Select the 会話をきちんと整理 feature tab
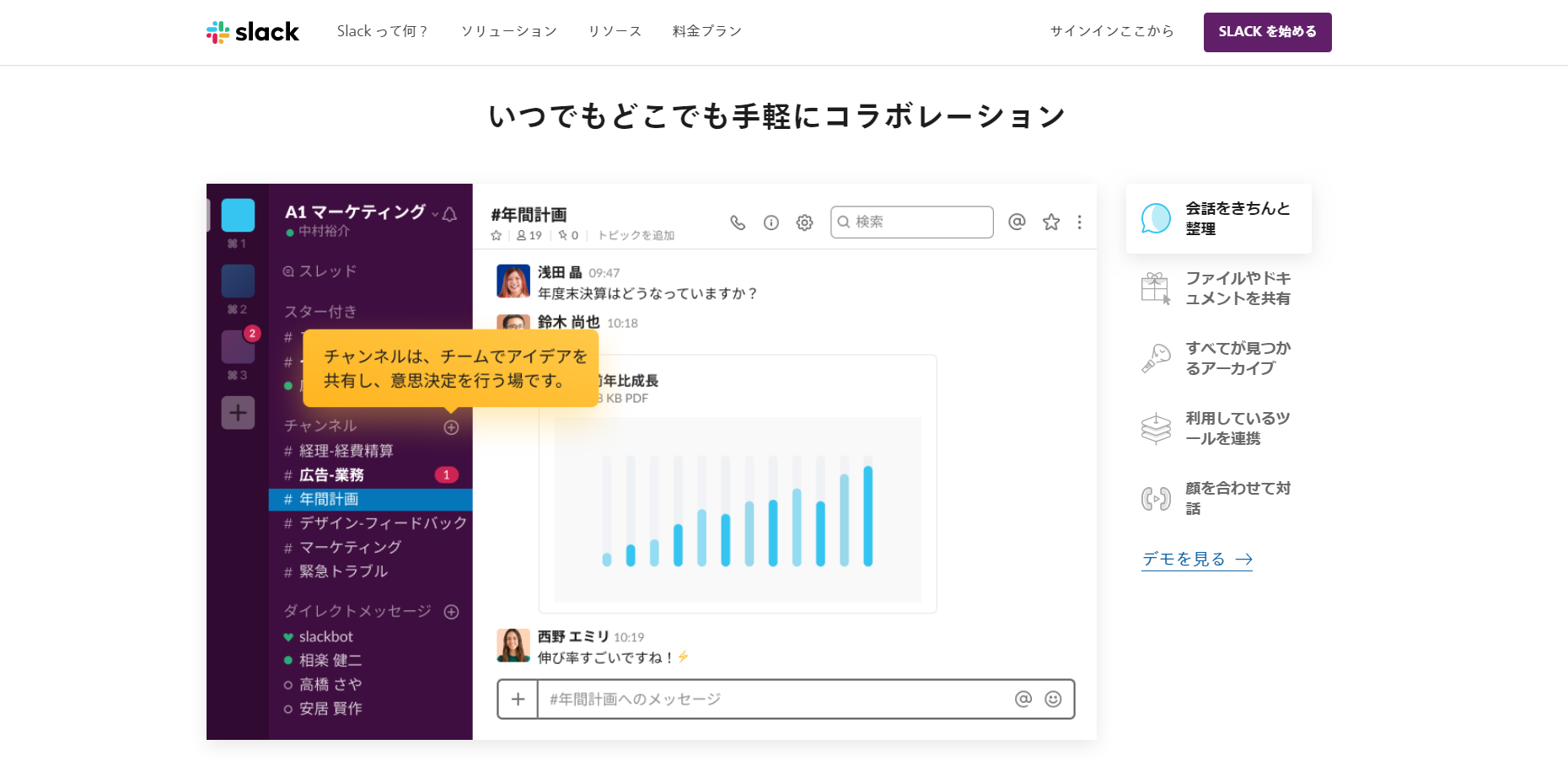This screenshot has width=1568, height=782. 1218,218
